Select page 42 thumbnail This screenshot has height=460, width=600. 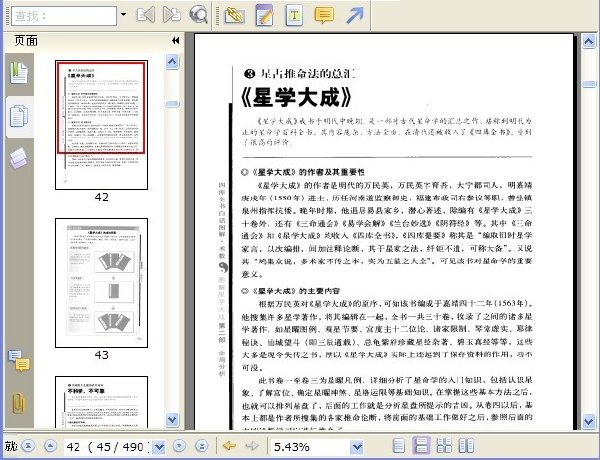101,125
